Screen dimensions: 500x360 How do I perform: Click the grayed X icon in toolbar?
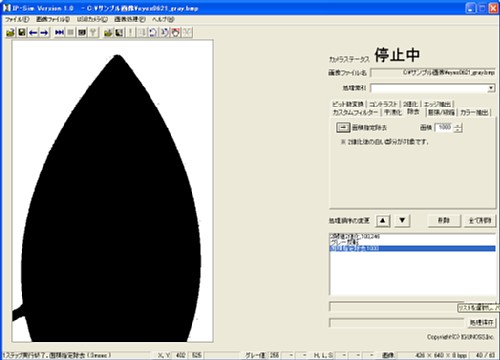coord(187,32)
